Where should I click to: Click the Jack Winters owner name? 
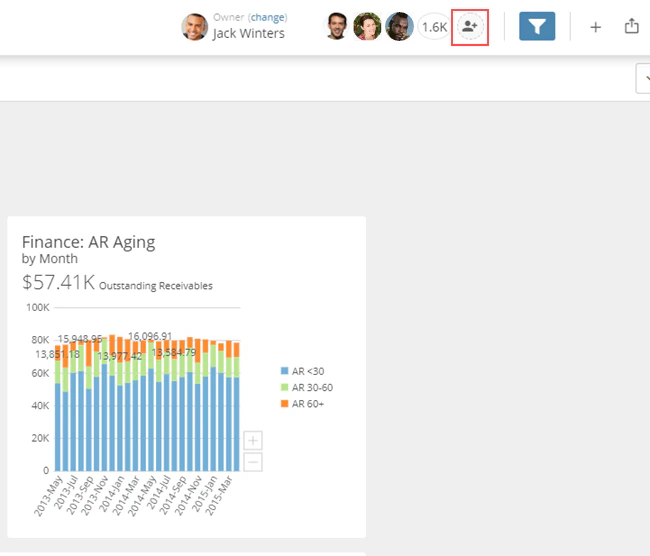pos(248,33)
